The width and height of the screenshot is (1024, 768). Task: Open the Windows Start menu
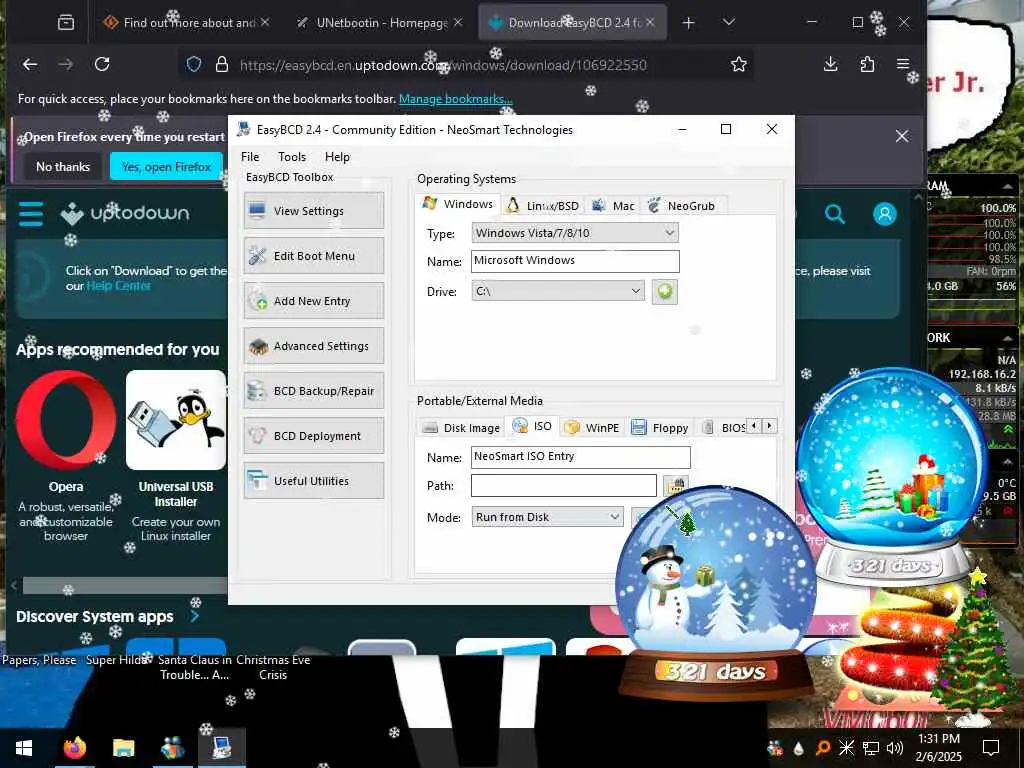(x=24, y=748)
